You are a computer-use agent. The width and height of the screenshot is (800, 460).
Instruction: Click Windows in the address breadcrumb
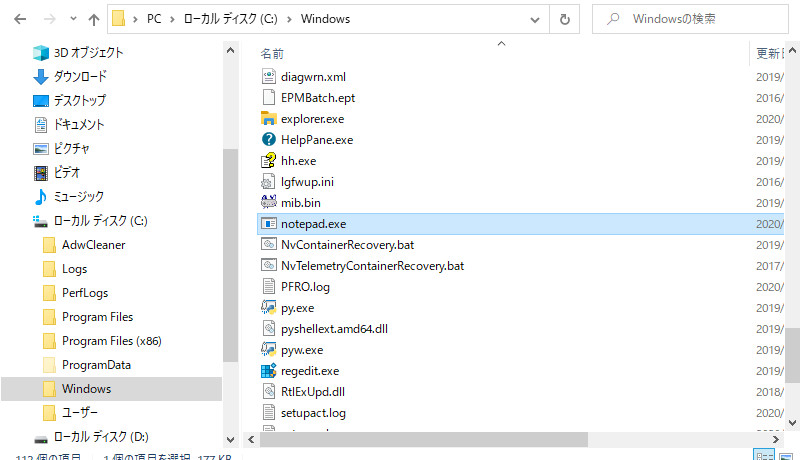click(x=326, y=19)
